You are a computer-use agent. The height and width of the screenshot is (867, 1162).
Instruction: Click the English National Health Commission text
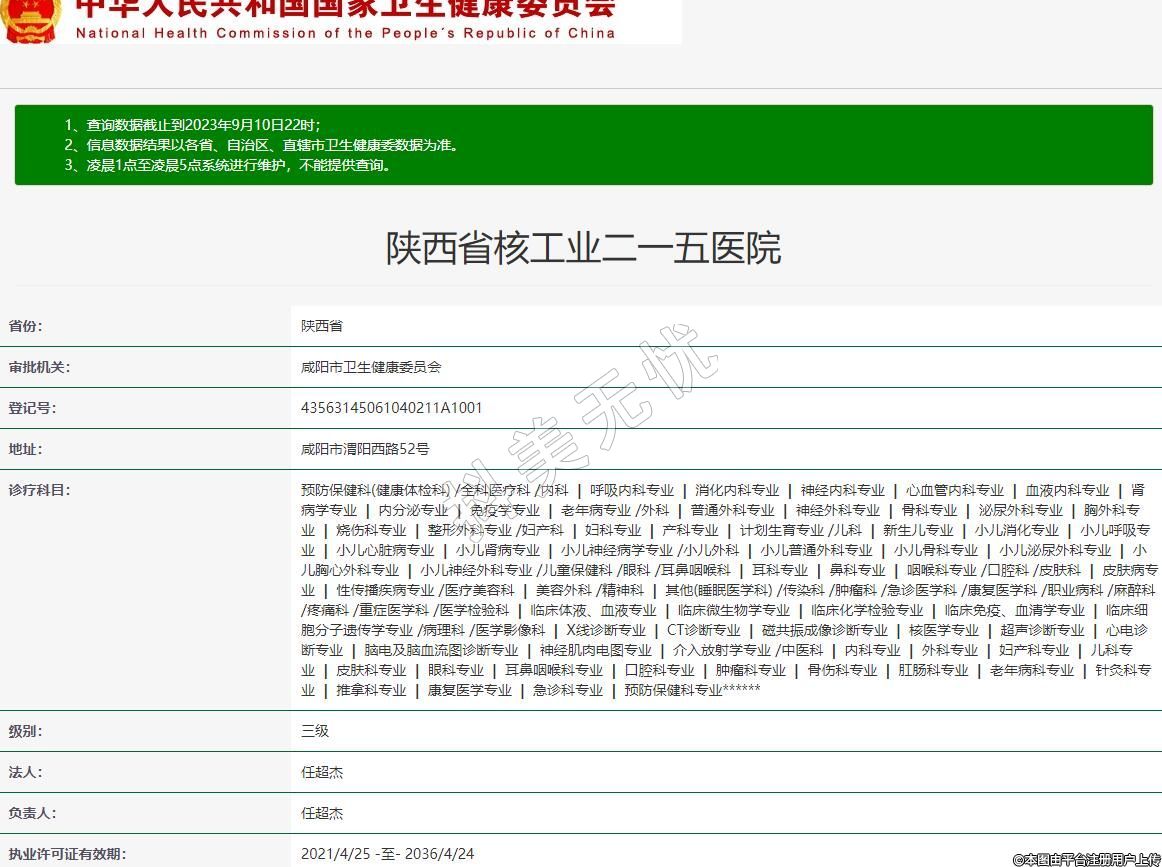tap(345, 33)
